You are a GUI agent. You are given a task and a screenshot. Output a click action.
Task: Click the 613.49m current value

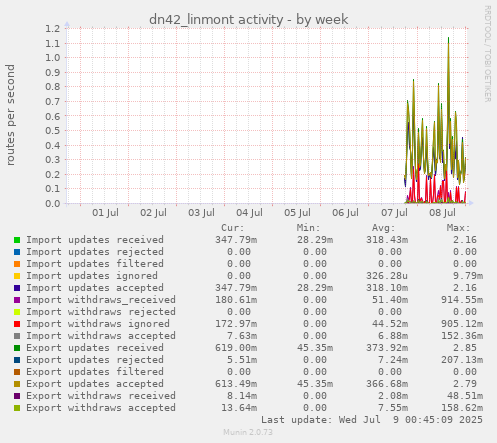(236, 384)
